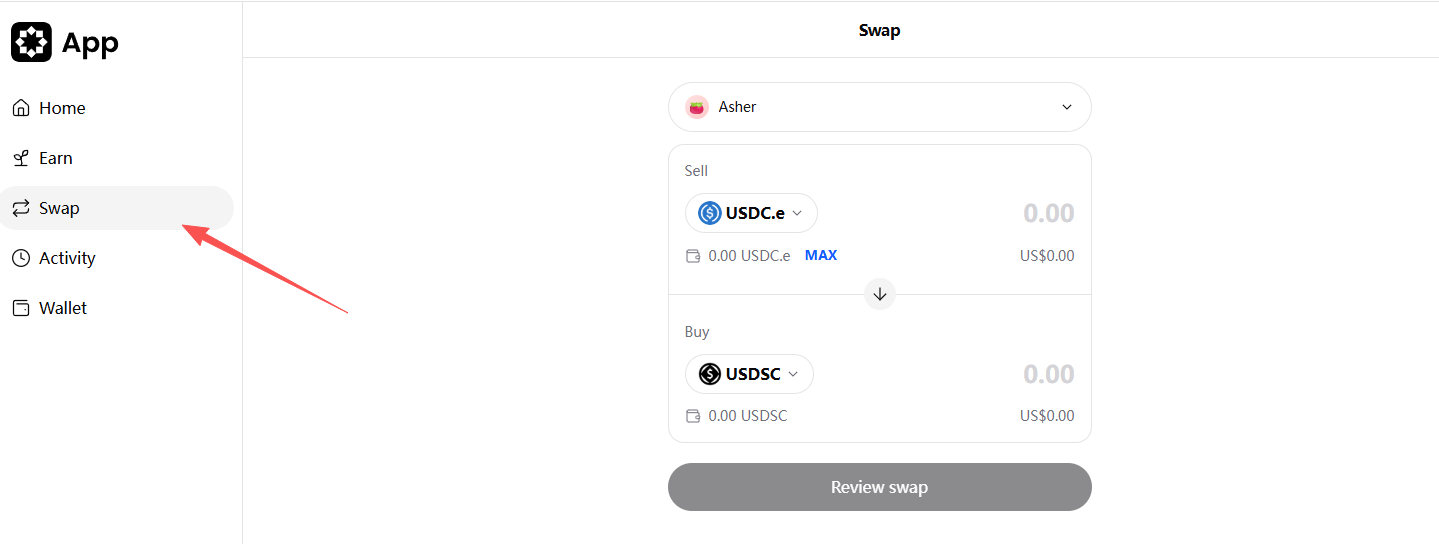Click the Home house icon
1439x544 pixels.
(21, 108)
